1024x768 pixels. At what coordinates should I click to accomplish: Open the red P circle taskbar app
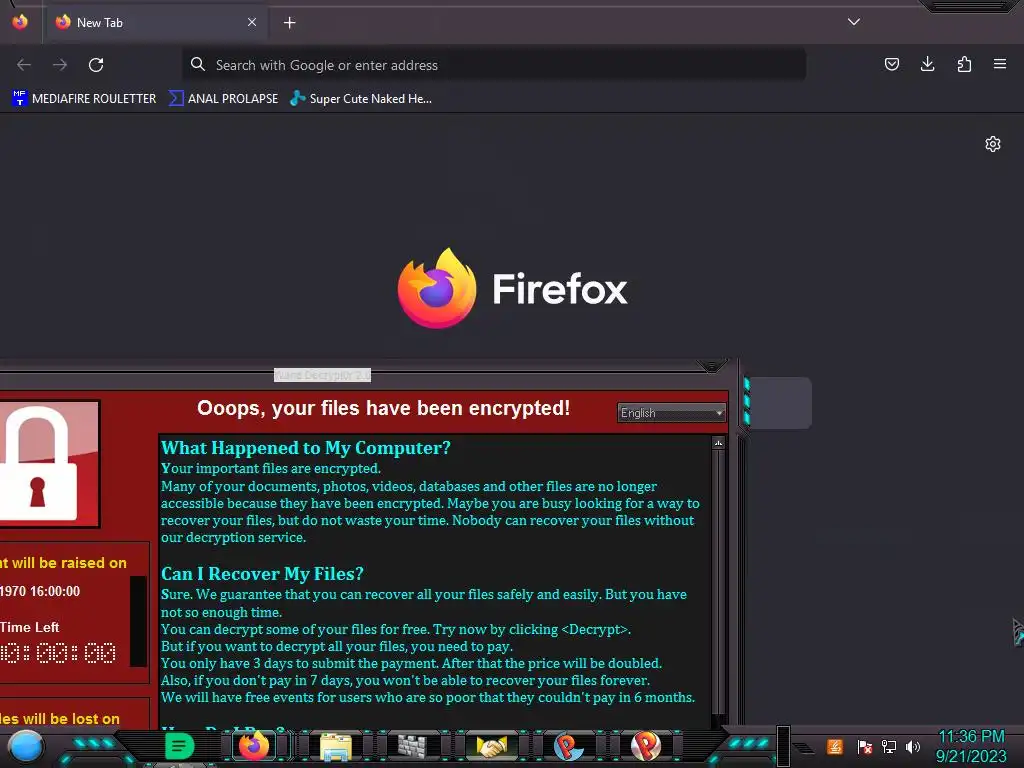pyautogui.click(x=646, y=746)
